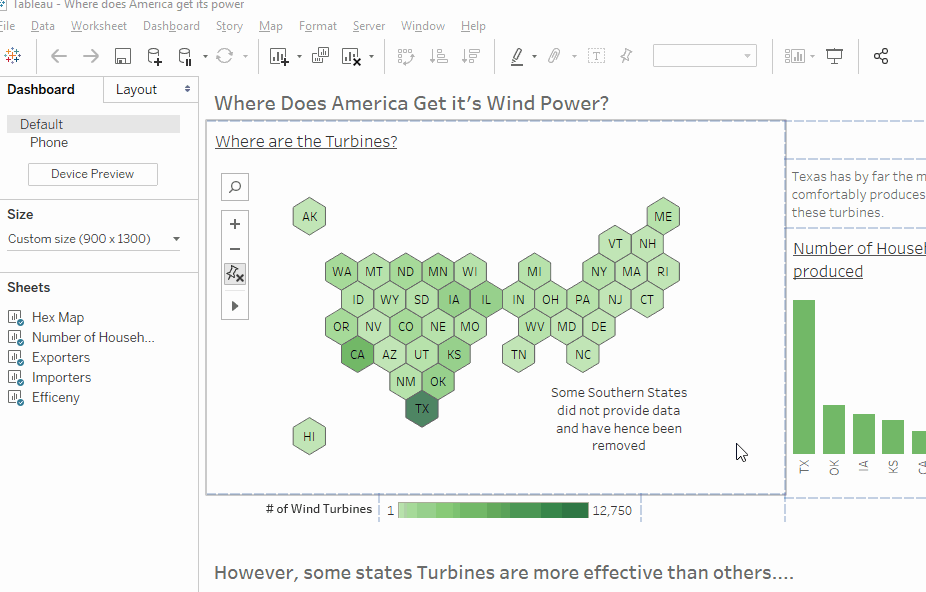Click the Undo arrow
The image size is (926, 592).
58,56
